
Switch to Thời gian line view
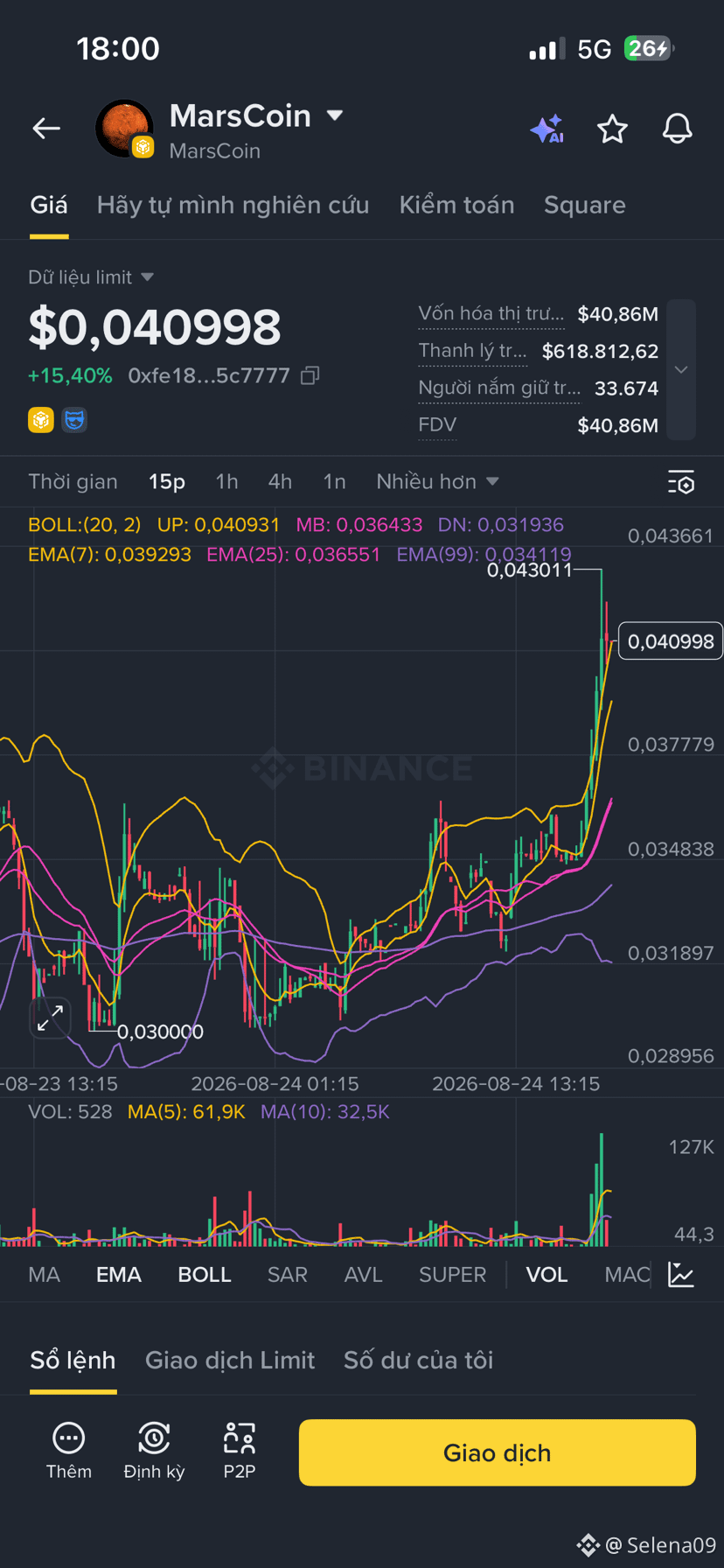[x=73, y=481]
